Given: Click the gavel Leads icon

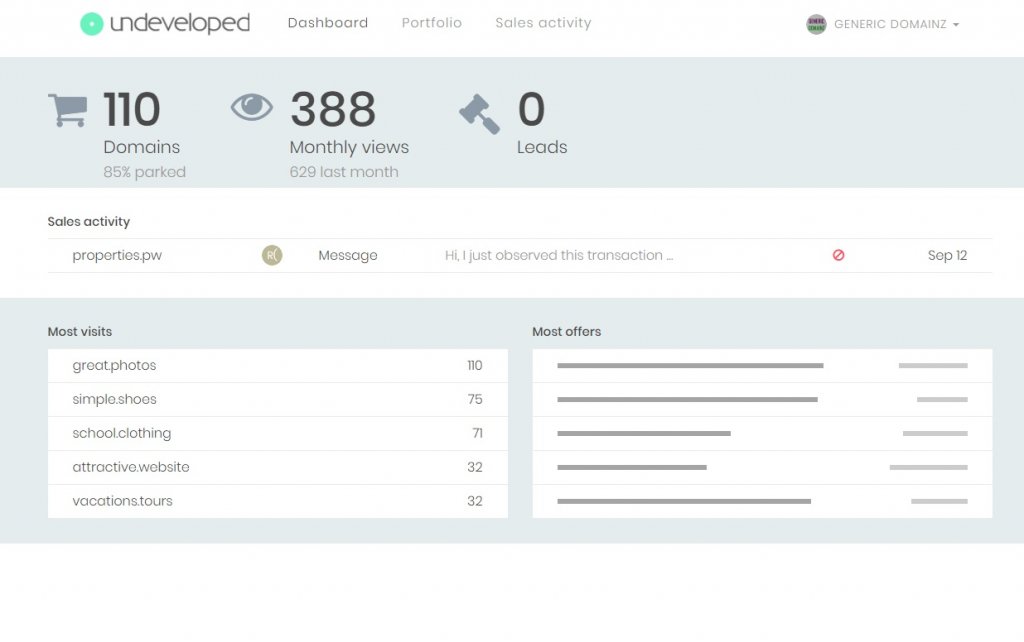Looking at the screenshot, I should tap(480, 114).
